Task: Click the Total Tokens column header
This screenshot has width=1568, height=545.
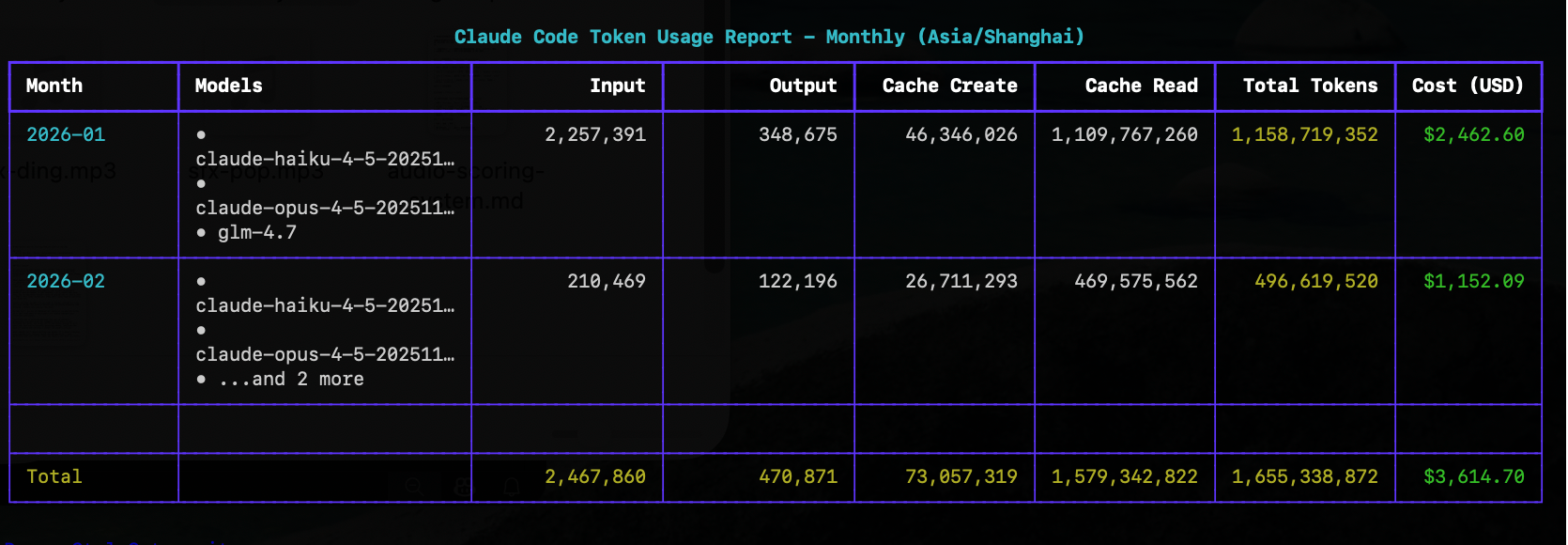Action: [1310, 86]
